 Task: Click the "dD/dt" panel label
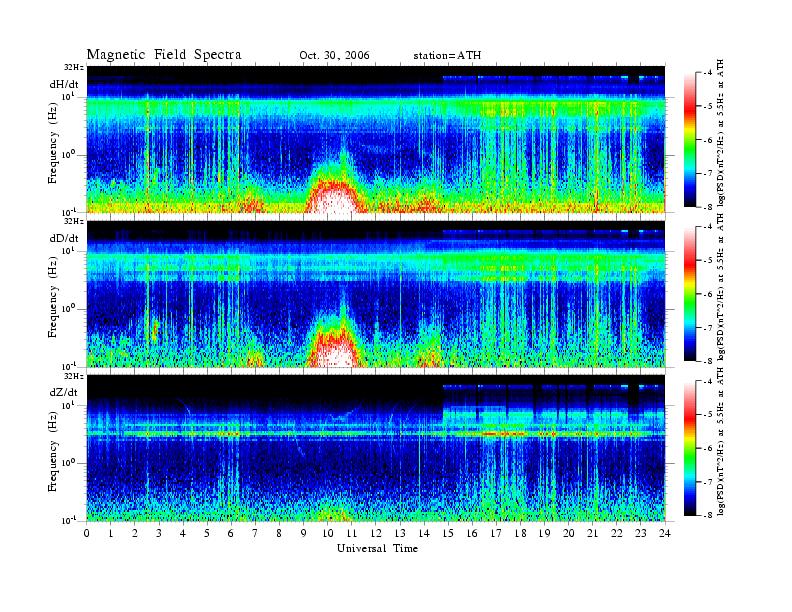[64, 238]
